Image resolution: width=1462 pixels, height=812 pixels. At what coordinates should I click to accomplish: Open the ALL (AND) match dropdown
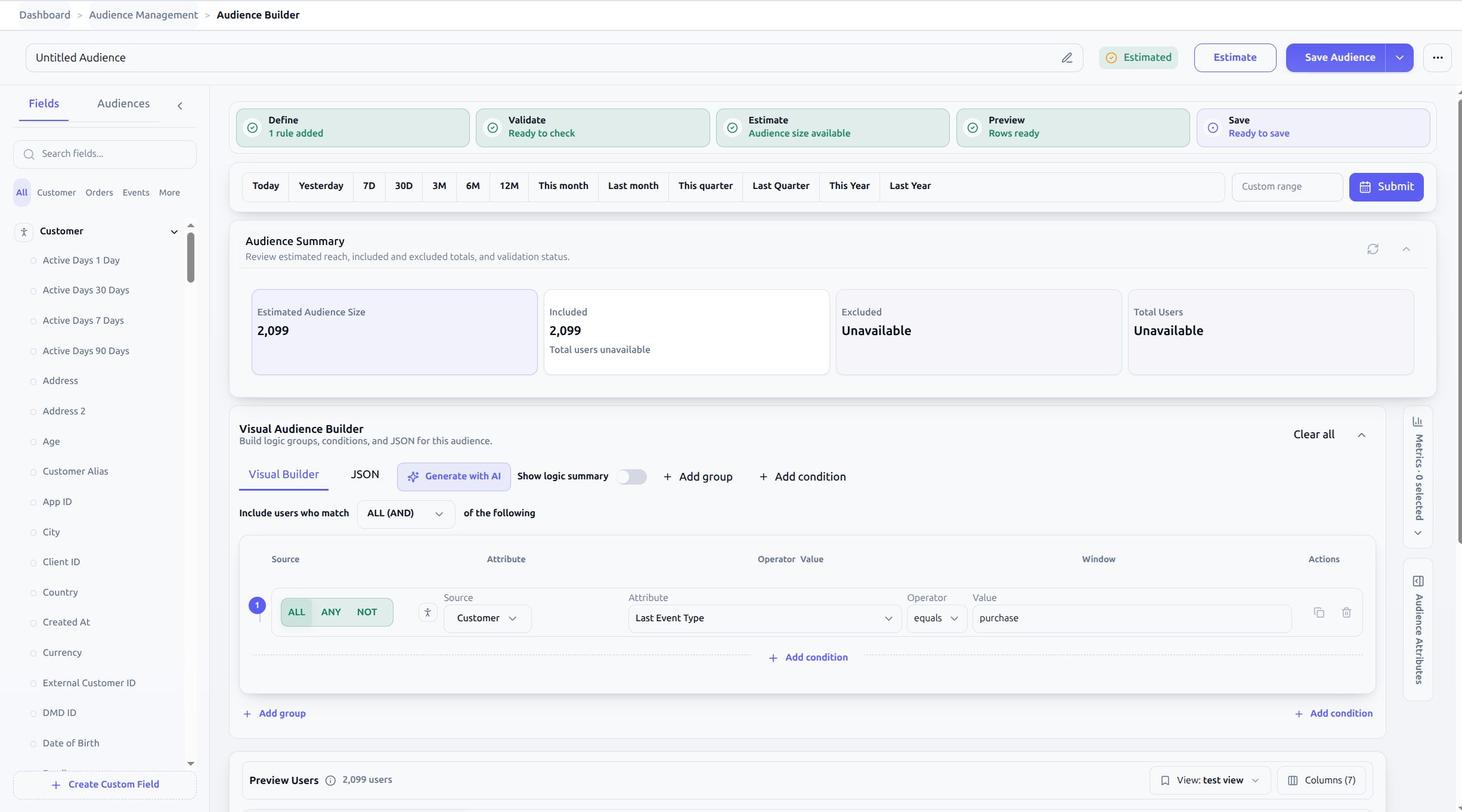405,514
